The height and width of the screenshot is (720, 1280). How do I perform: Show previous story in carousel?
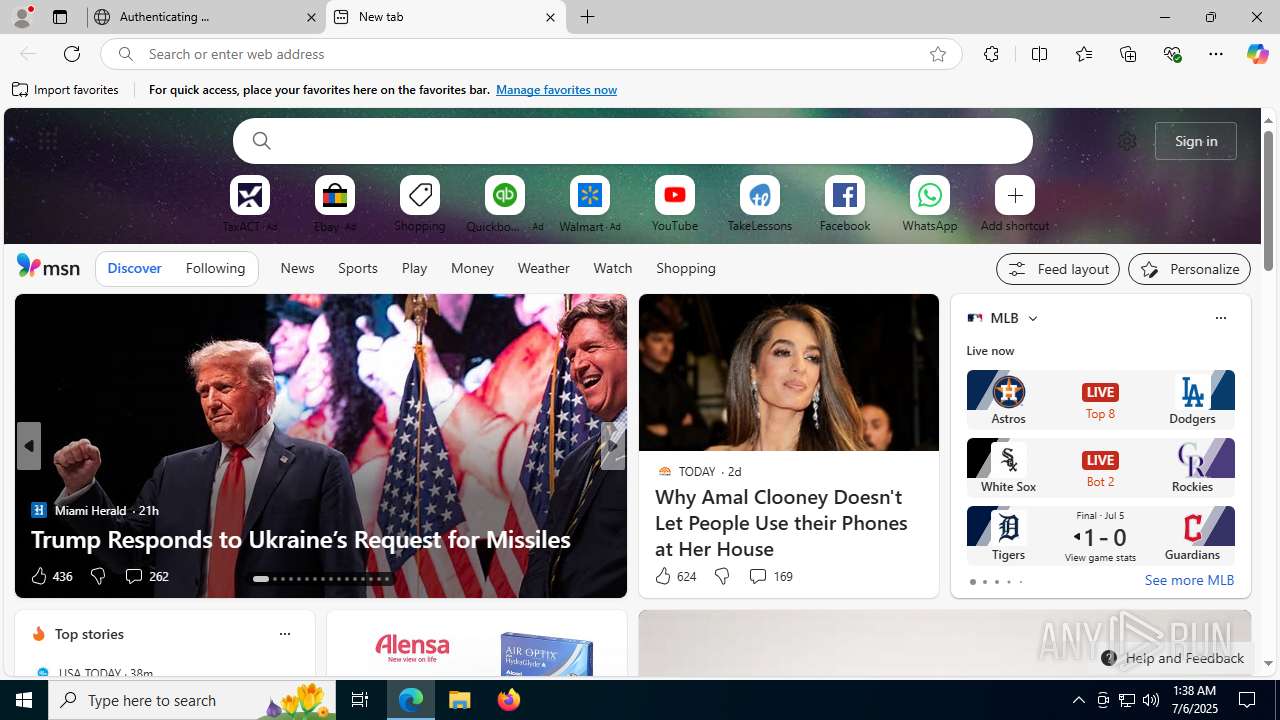click(28, 446)
